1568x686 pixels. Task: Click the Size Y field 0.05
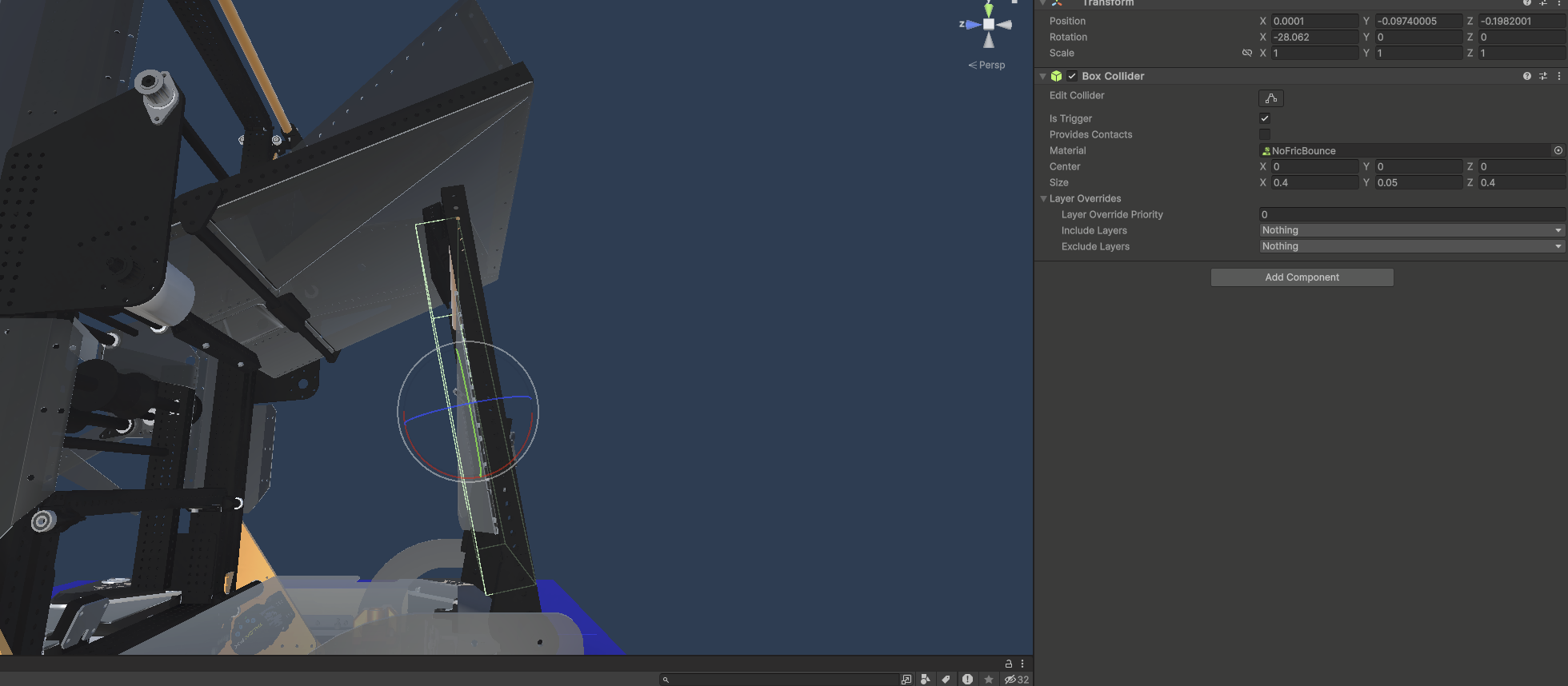coord(1418,182)
